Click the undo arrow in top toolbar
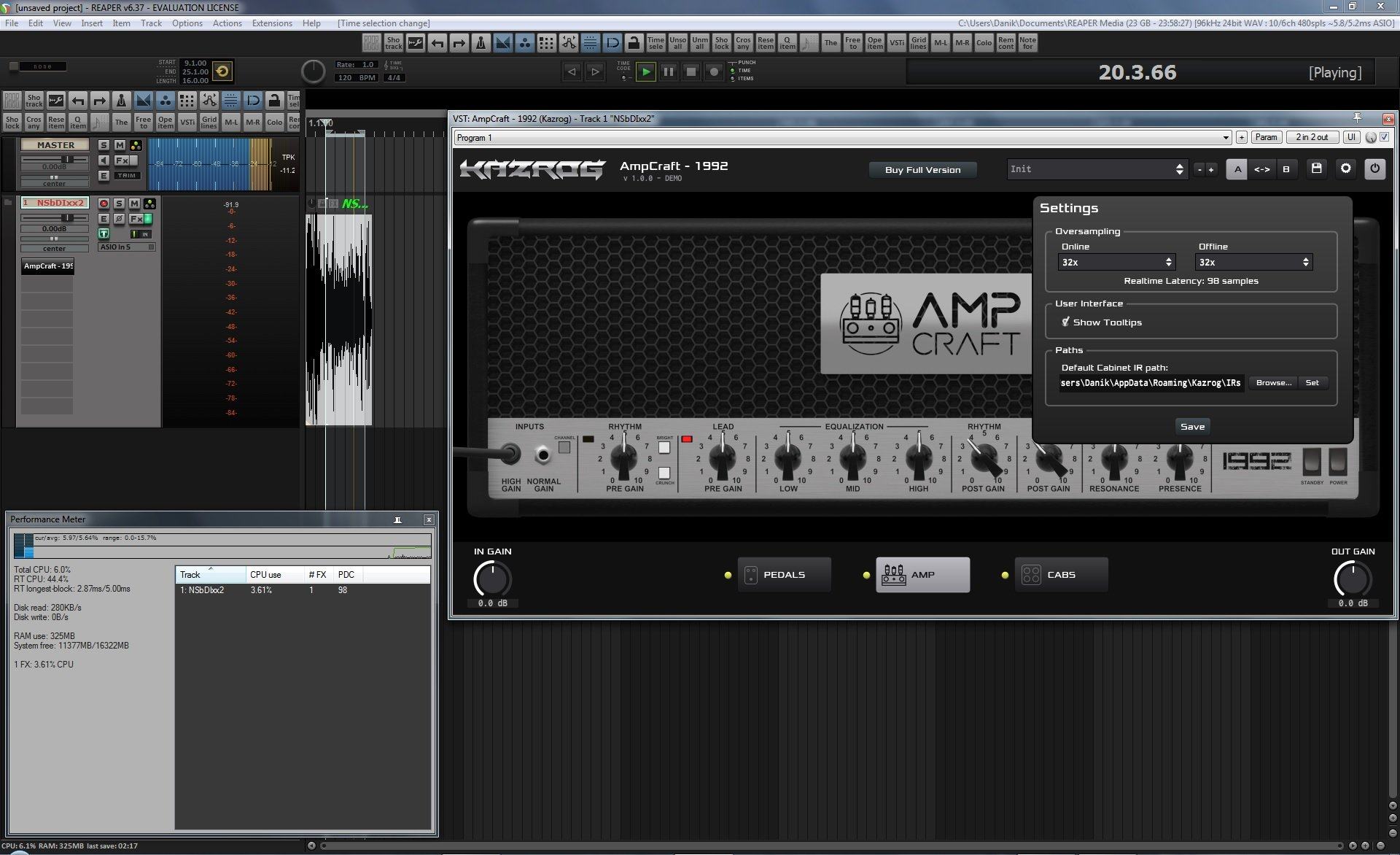 point(437,43)
